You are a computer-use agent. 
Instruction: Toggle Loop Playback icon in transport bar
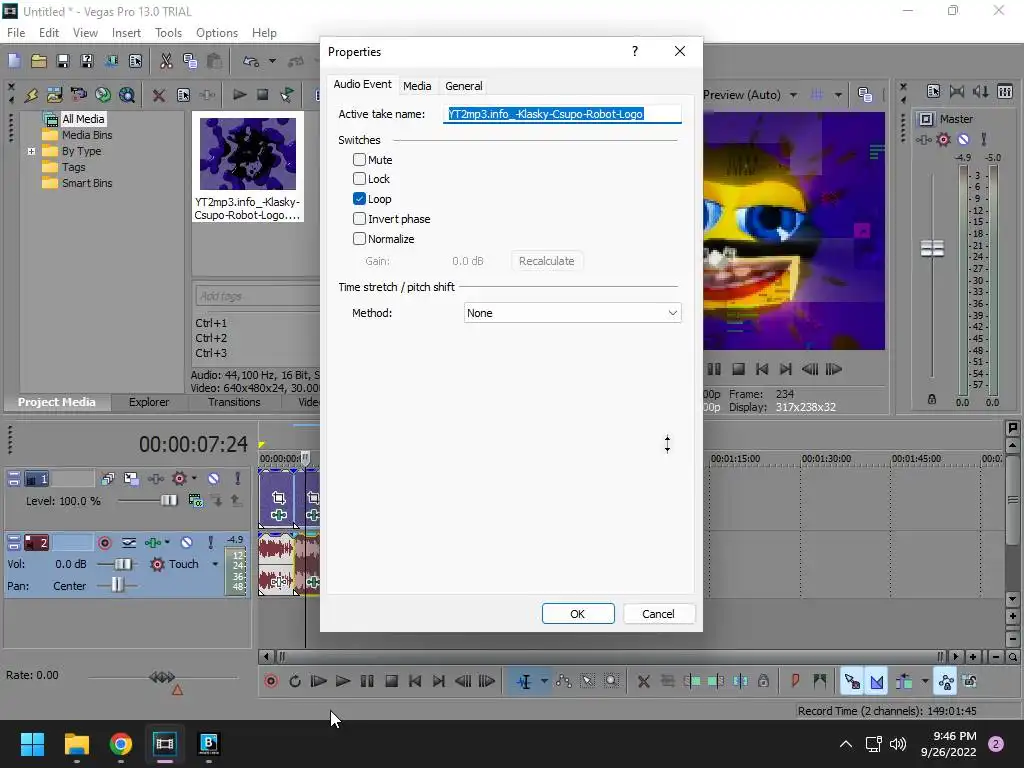[295, 681]
